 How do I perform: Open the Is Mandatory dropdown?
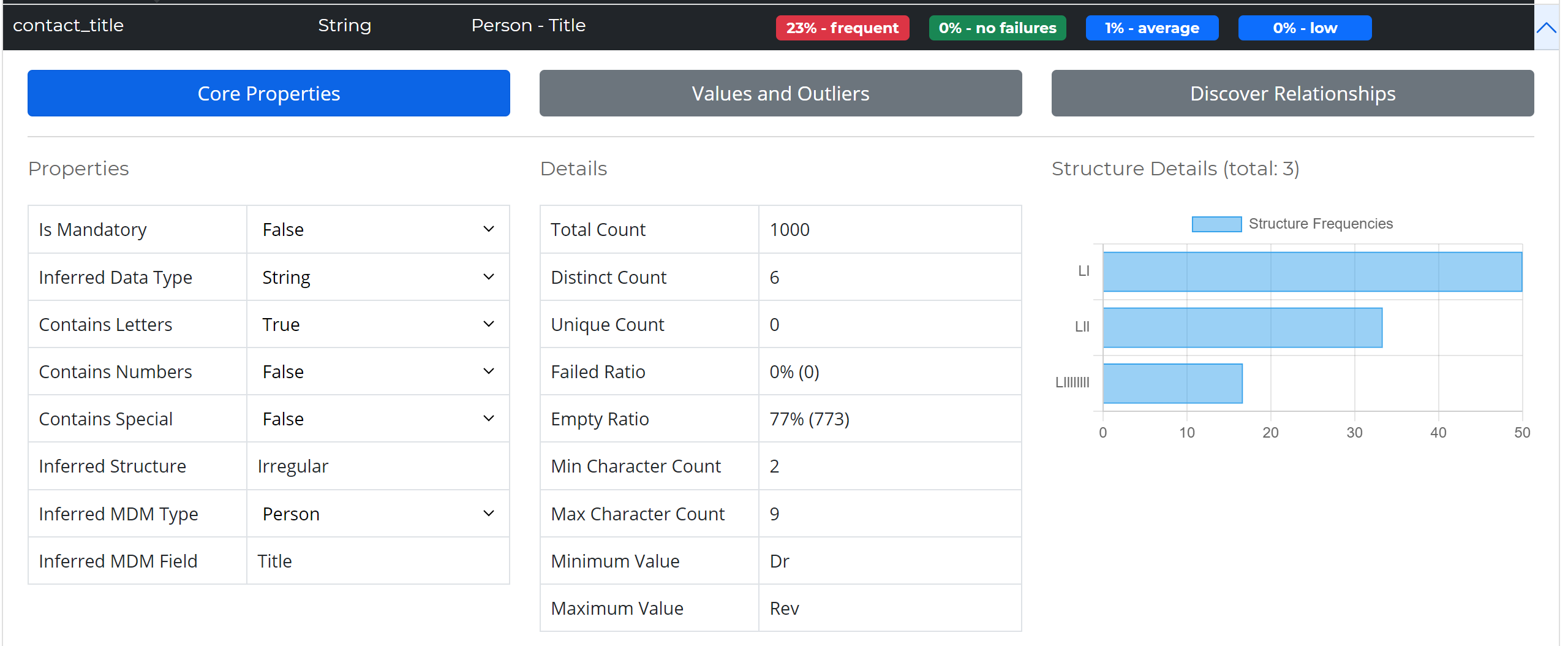pos(377,229)
